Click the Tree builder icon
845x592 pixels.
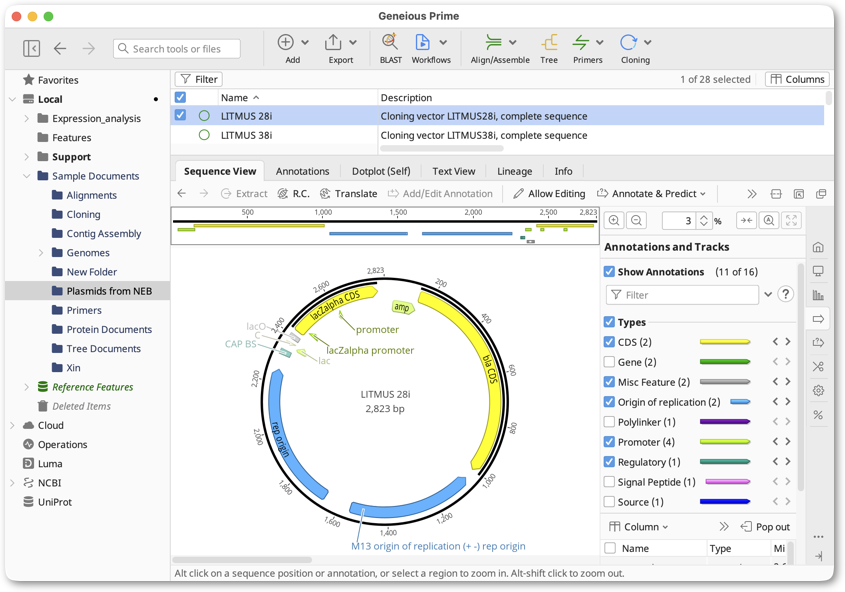549,42
